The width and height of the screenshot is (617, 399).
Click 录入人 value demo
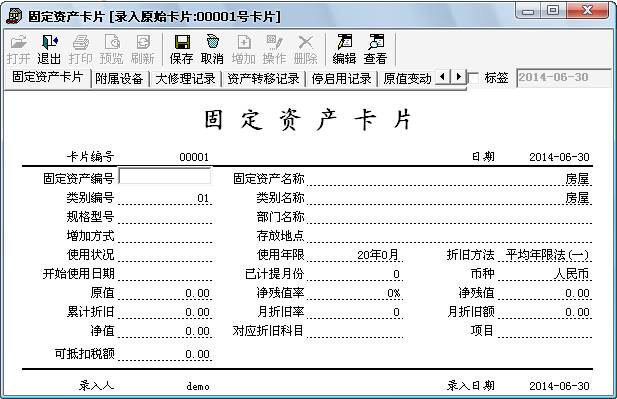(x=198, y=386)
